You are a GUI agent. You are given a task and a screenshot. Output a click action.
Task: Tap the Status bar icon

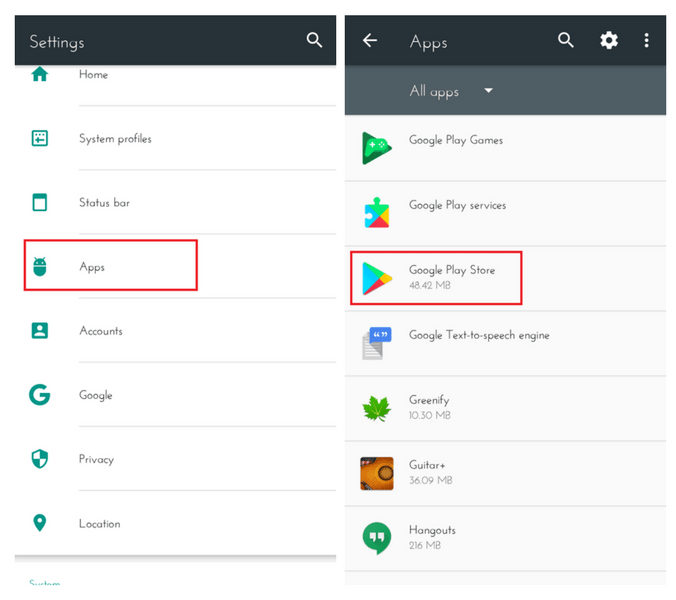point(40,202)
